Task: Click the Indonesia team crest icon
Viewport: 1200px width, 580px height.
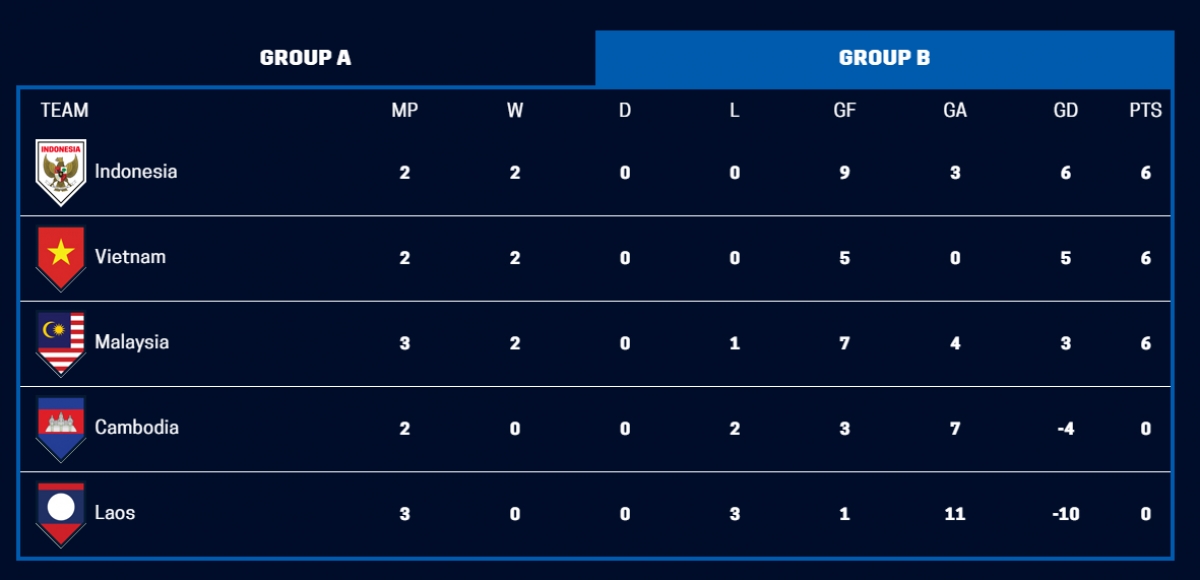Action: [x=61, y=172]
